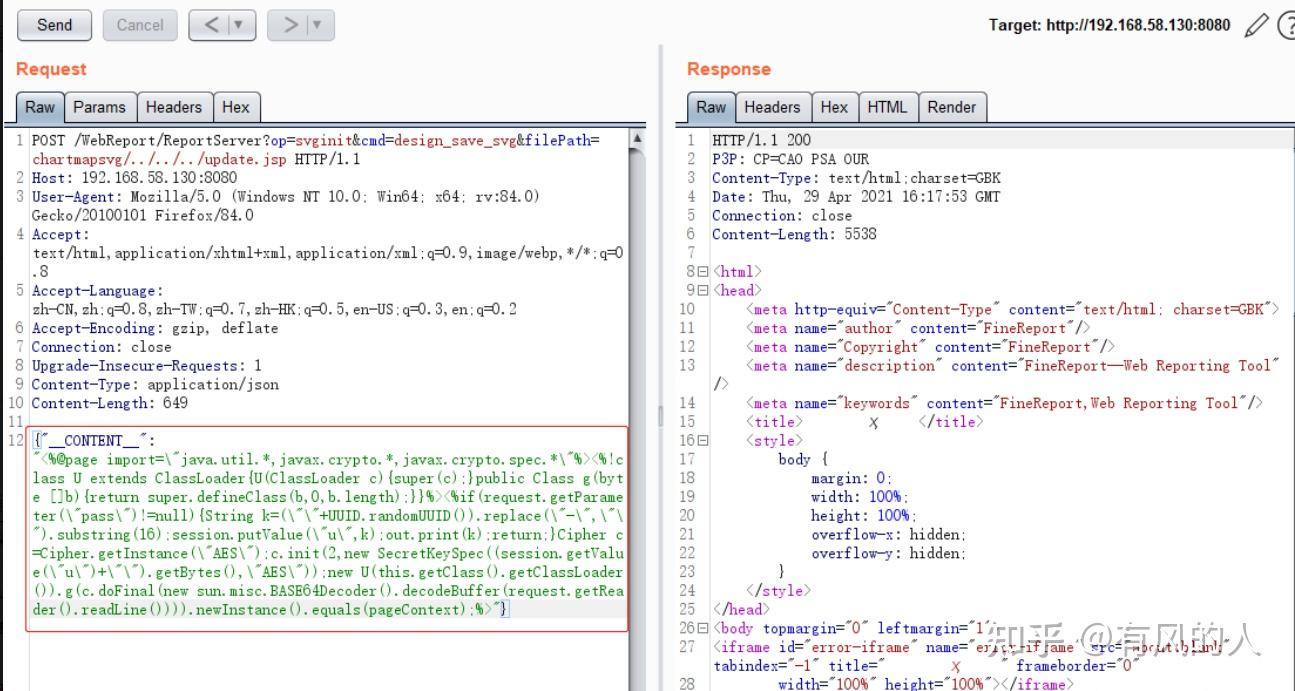Switch to the Response Raw tab
1295x691 pixels.
[x=711, y=107]
